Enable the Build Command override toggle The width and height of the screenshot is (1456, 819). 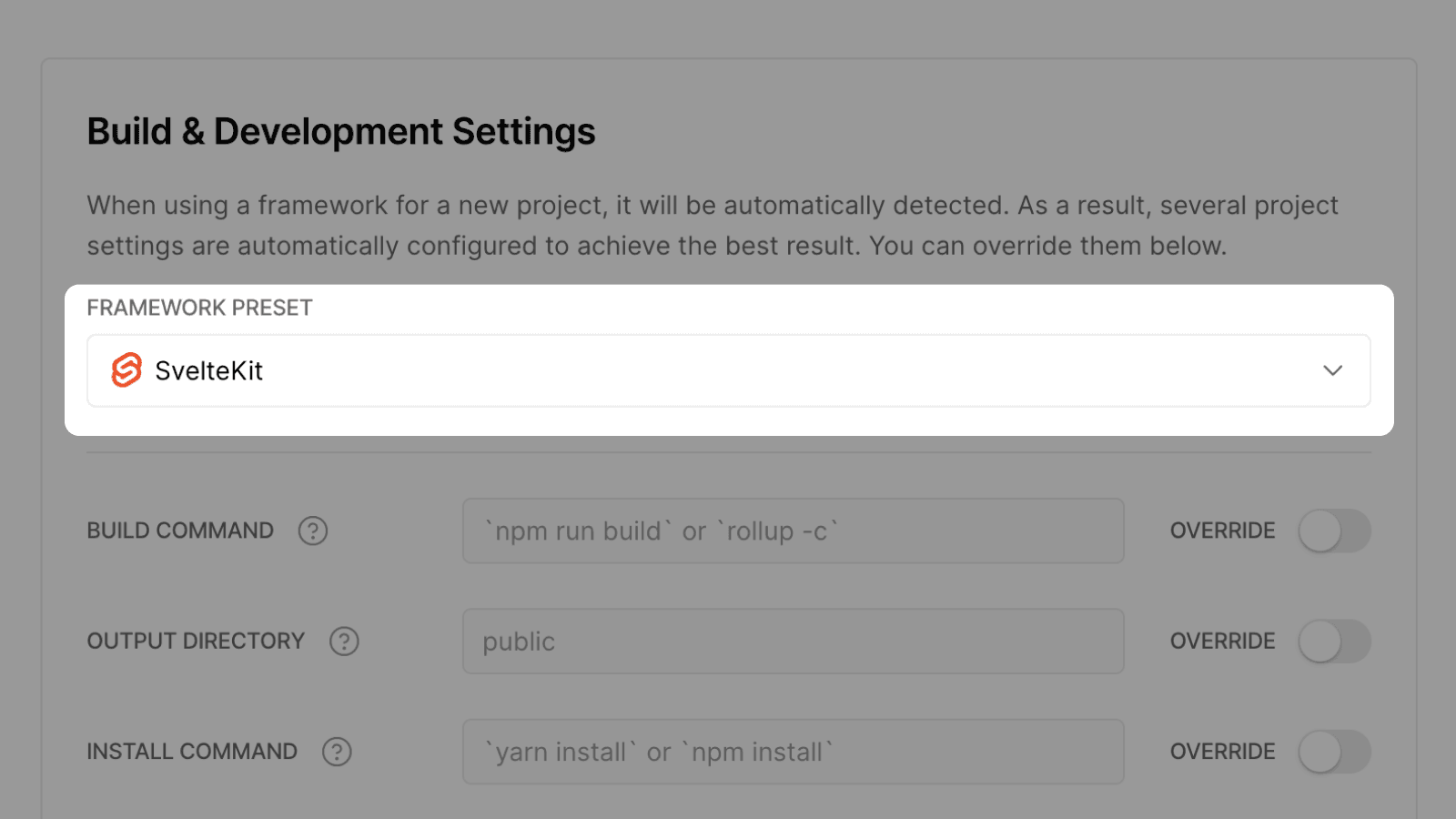[x=1334, y=531]
